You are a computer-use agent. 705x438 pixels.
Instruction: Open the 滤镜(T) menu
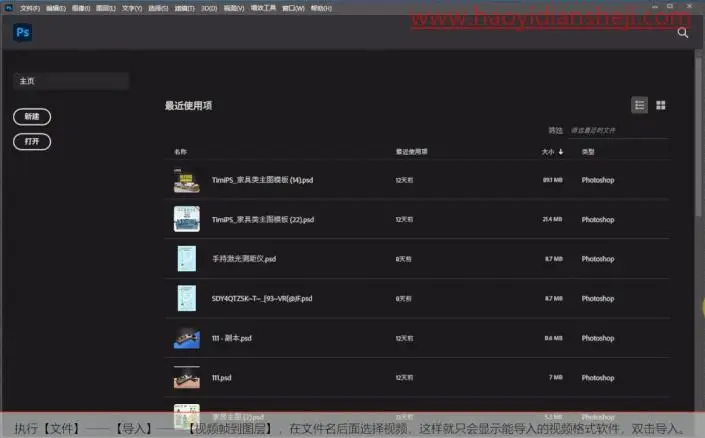[184, 8]
